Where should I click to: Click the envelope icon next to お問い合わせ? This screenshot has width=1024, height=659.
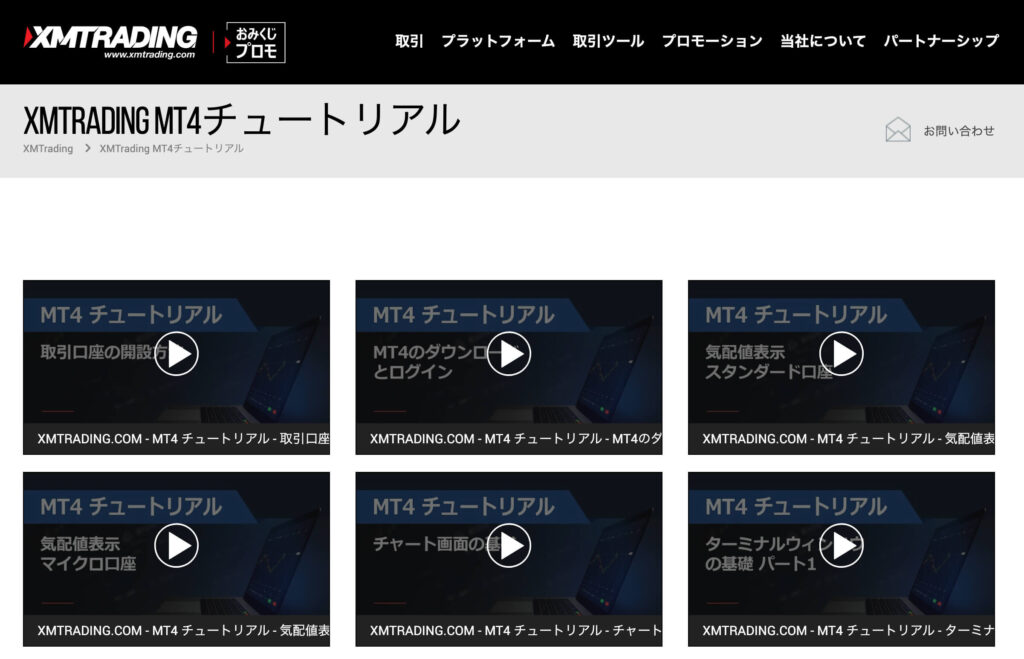point(896,129)
